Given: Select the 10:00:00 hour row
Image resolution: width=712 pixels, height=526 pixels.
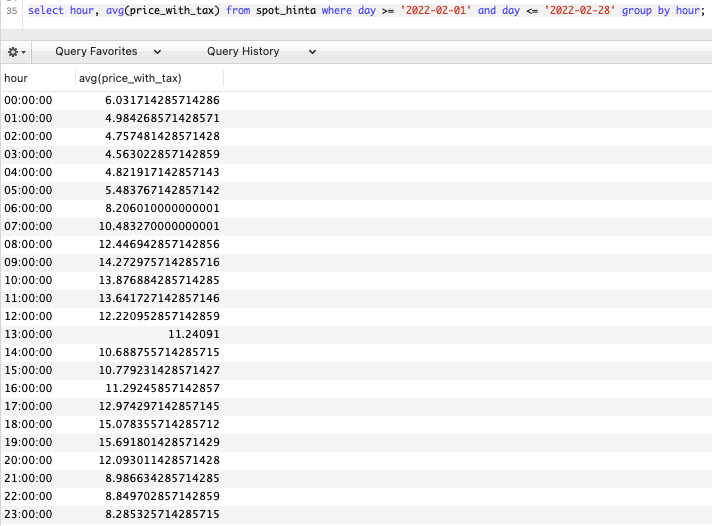Looking at the screenshot, I should (28, 280).
